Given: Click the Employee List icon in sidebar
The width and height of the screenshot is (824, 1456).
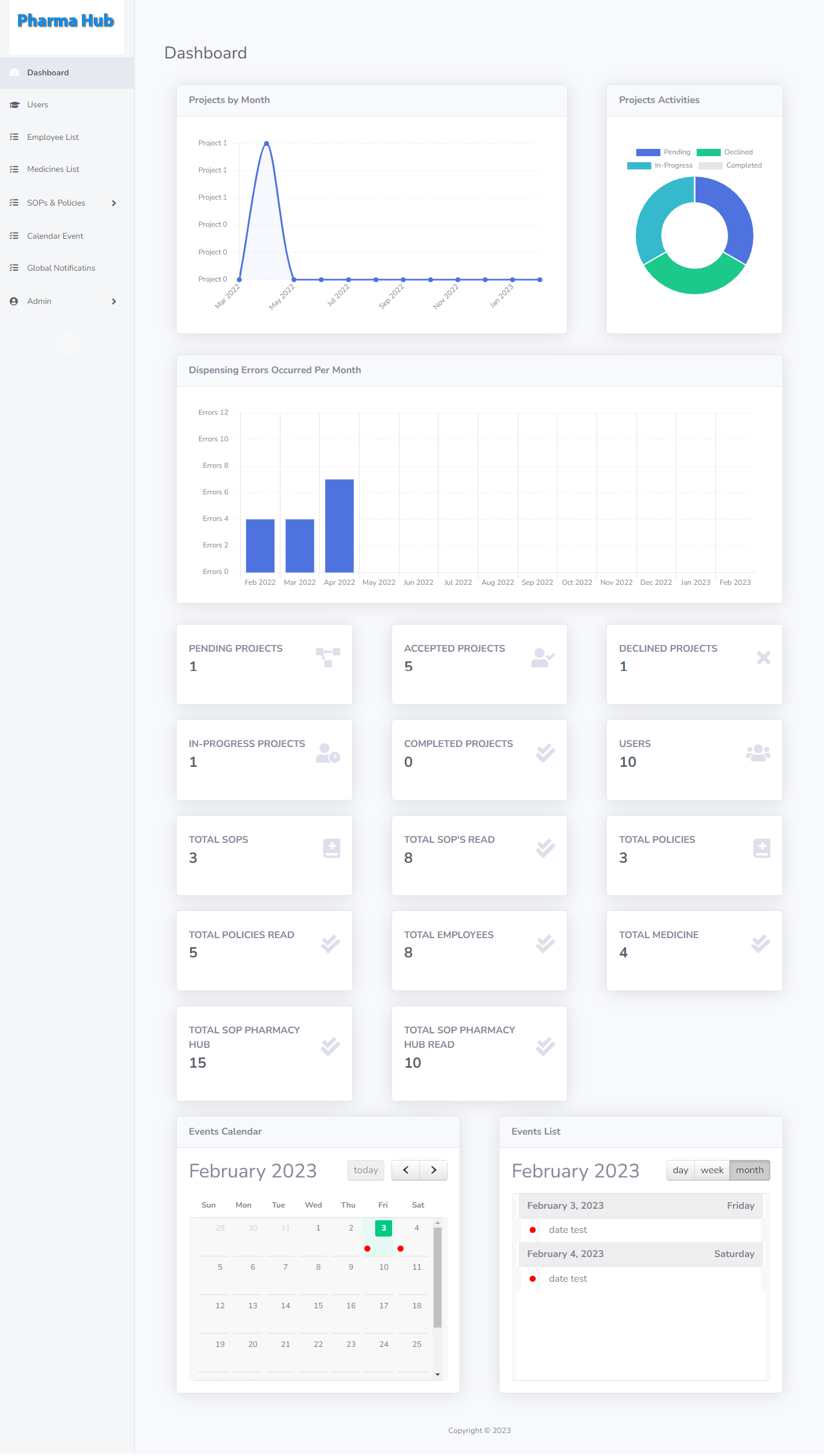Looking at the screenshot, I should (x=14, y=137).
